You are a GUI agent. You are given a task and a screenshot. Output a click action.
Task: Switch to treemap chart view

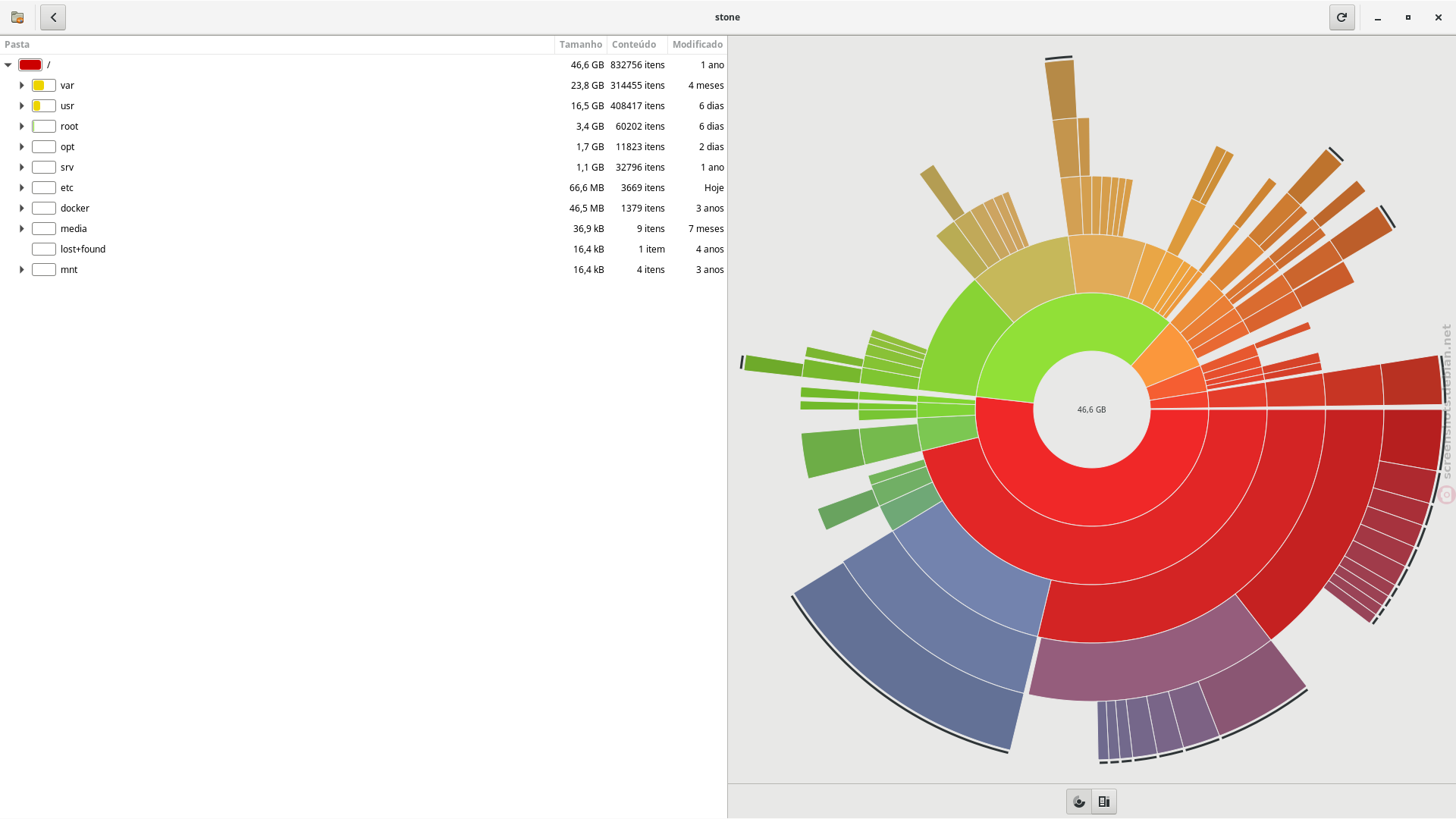(x=1104, y=802)
